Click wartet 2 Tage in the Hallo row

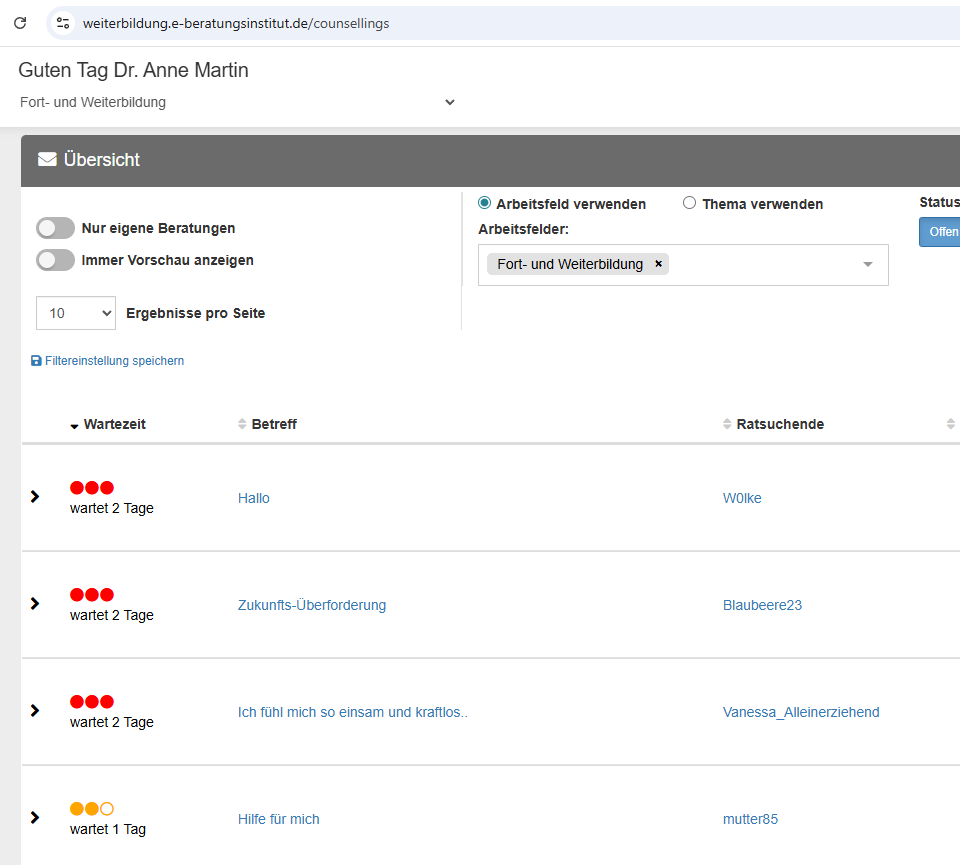[111, 508]
